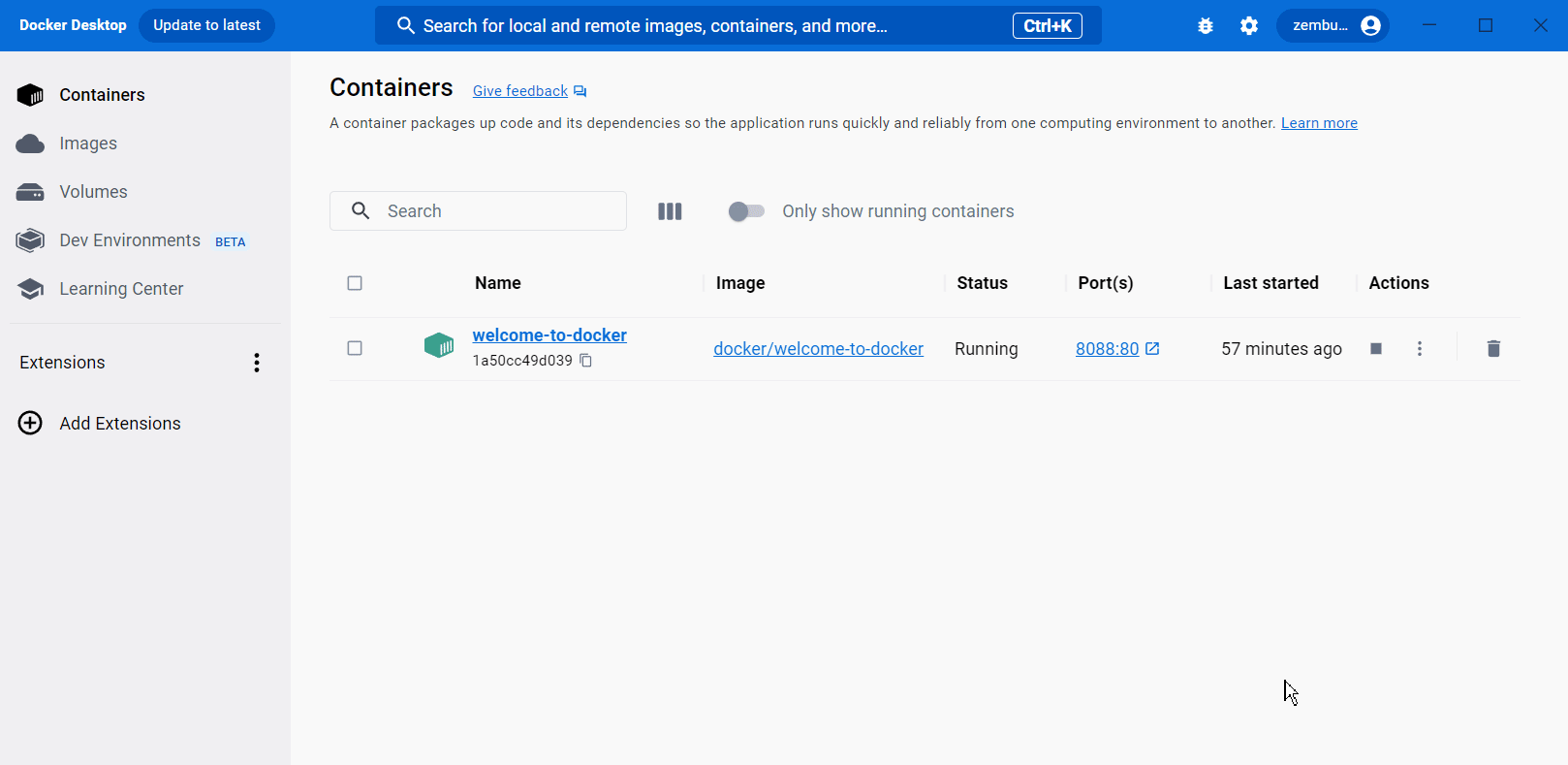1568x765 pixels.
Task: Click the feedback chat icon
Action: tap(580, 91)
